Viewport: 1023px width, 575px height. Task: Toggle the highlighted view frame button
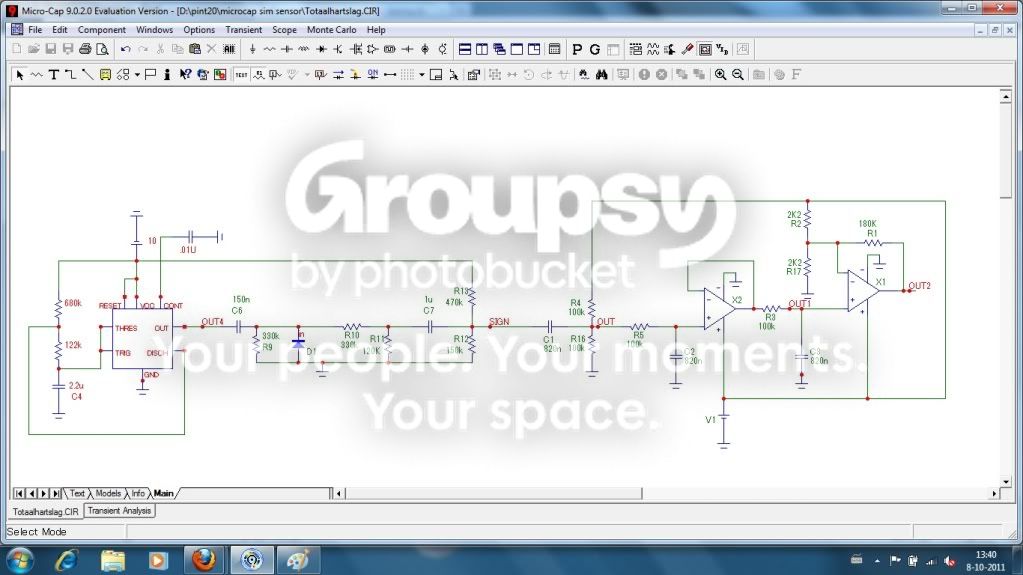click(705, 49)
